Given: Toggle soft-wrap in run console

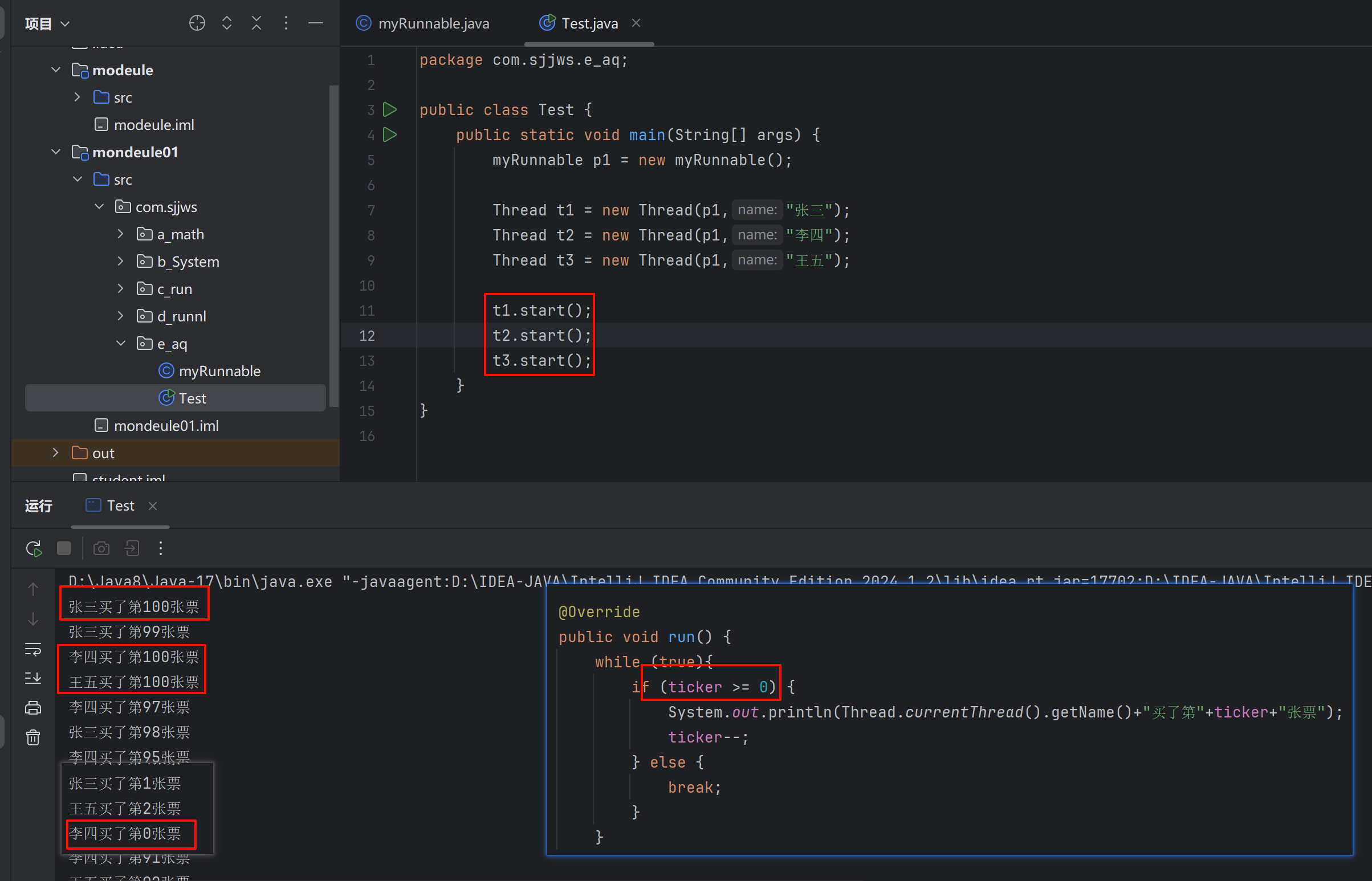Looking at the screenshot, I should point(33,649).
